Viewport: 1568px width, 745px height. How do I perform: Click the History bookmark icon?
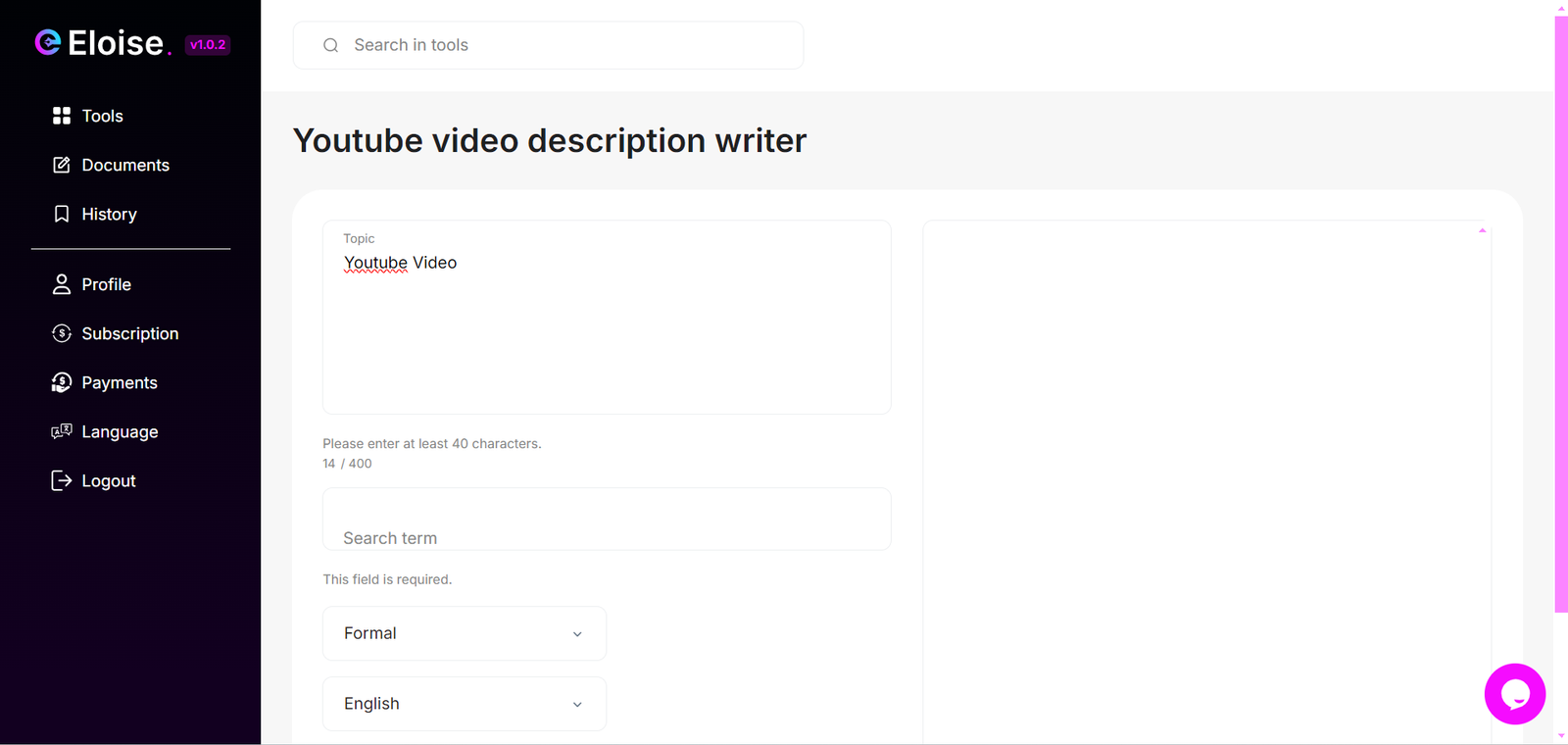coord(62,214)
